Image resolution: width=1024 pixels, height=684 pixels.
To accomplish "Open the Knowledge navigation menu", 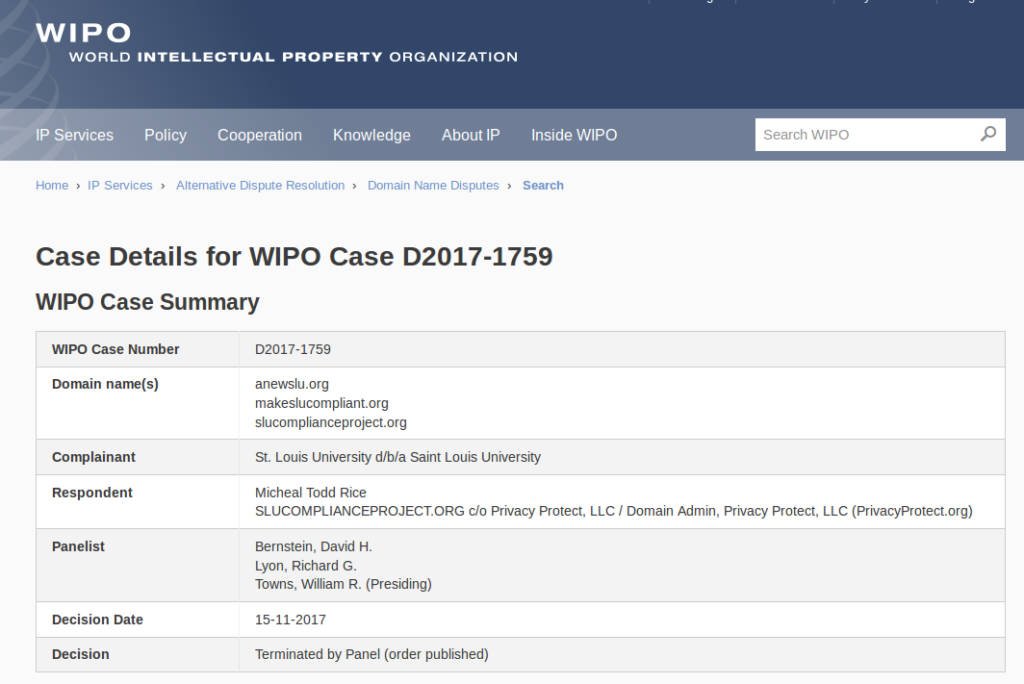I will (x=371, y=135).
